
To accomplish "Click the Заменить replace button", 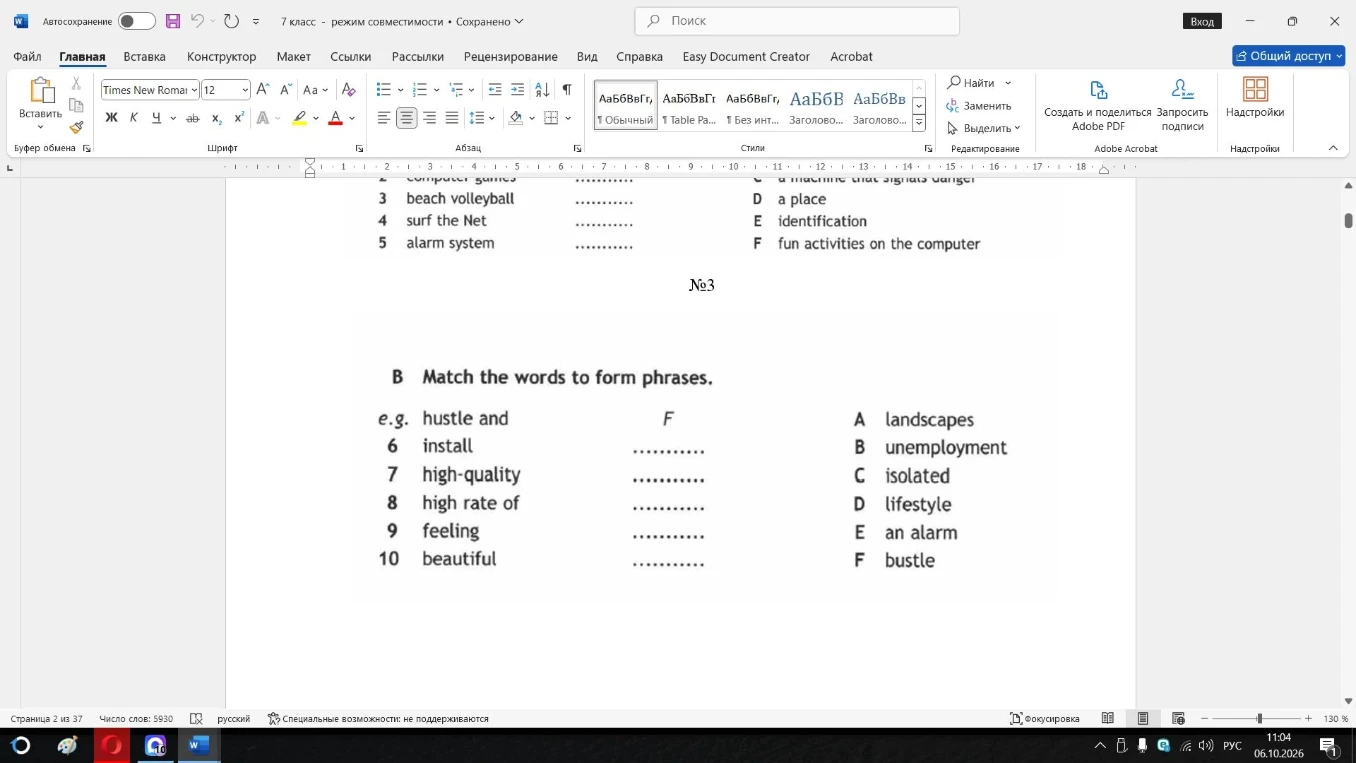I will point(979,105).
